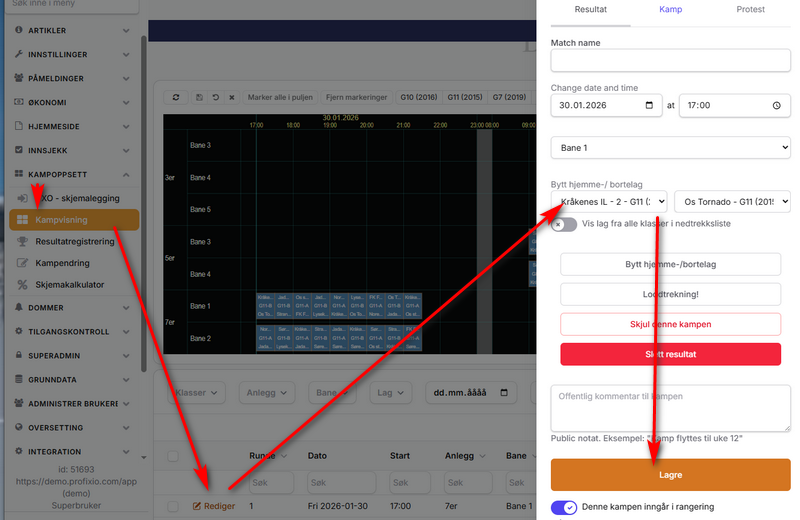800x520 pixels.
Task: Open the Bane 1 field dropdown
Action: click(x=670, y=147)
